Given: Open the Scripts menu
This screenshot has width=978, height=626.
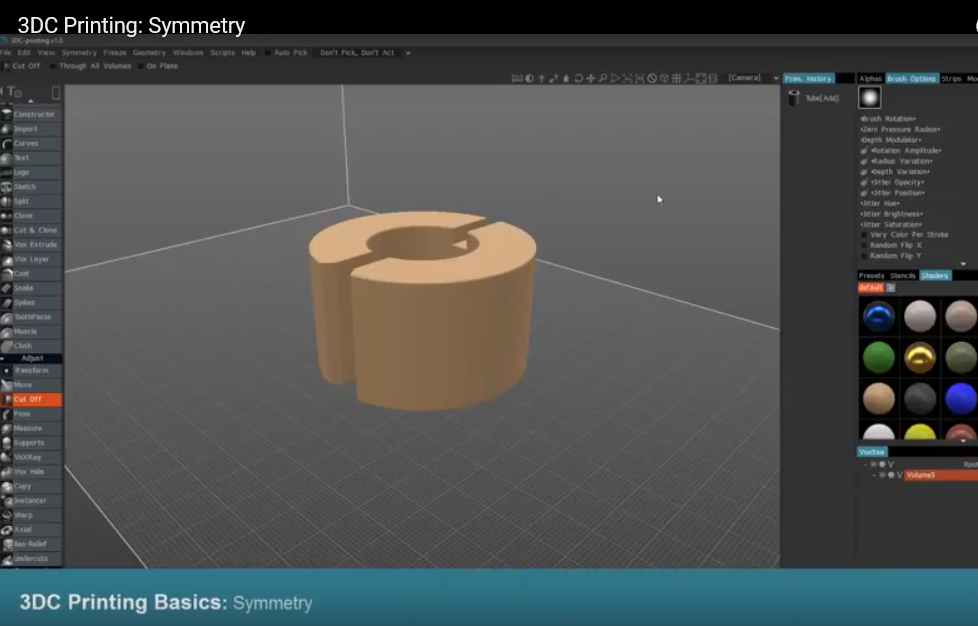Looking at the screenshot, I should tap(223, 53).
